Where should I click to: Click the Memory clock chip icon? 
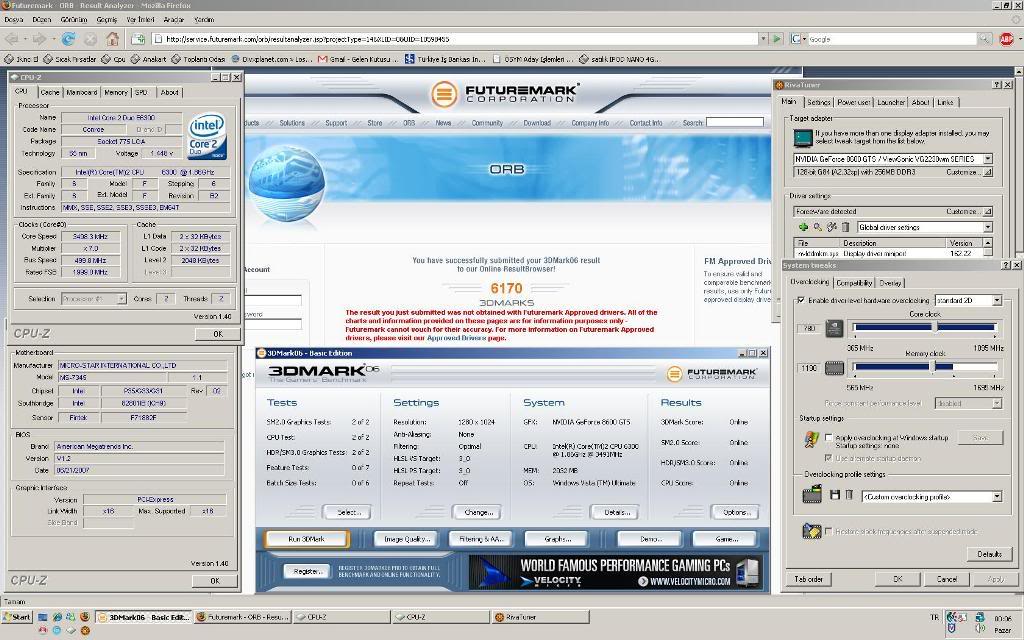click(x=834, y=368)
